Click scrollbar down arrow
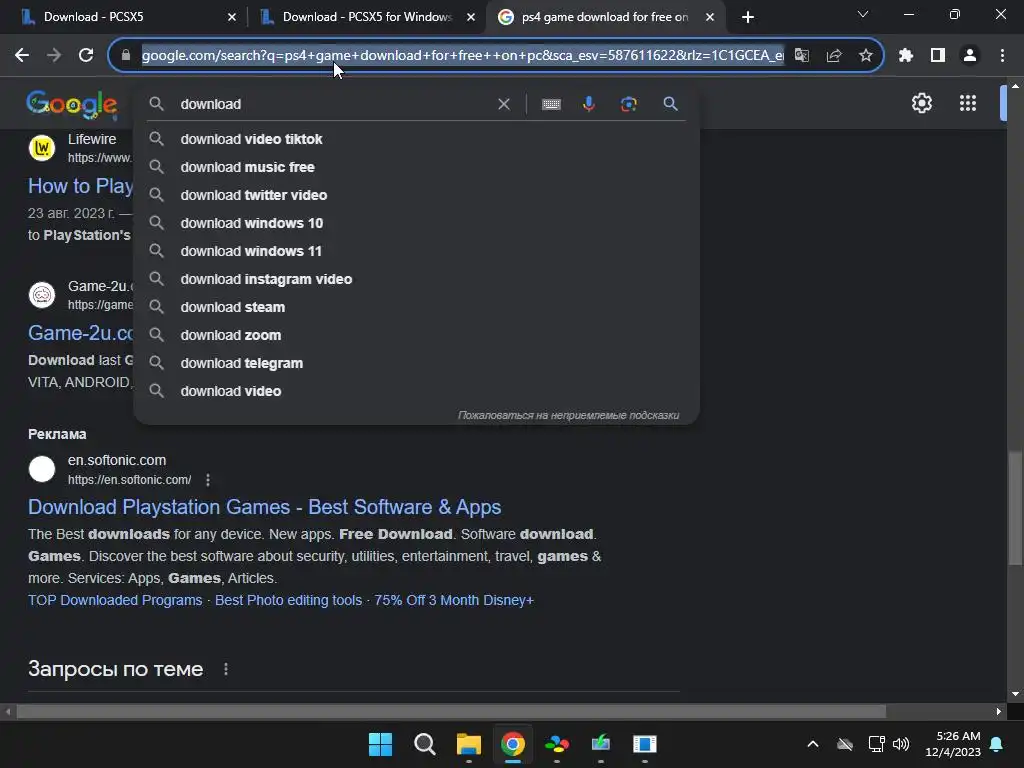The width and height of the screenshot is (1024, 768). [1015, 694]
